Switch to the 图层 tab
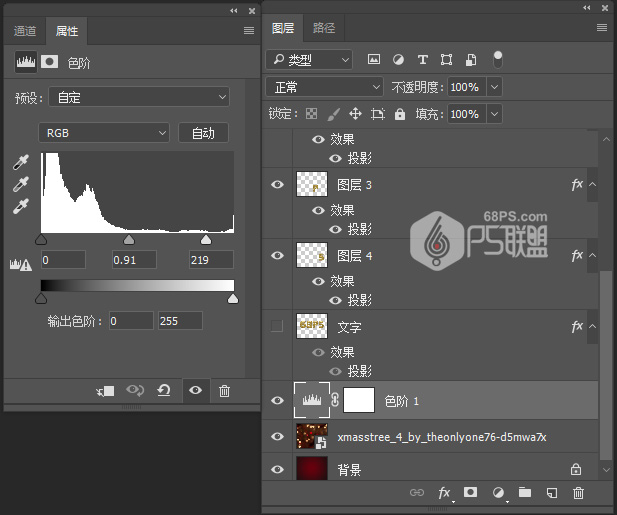617x515 pixels. (283, 28)
